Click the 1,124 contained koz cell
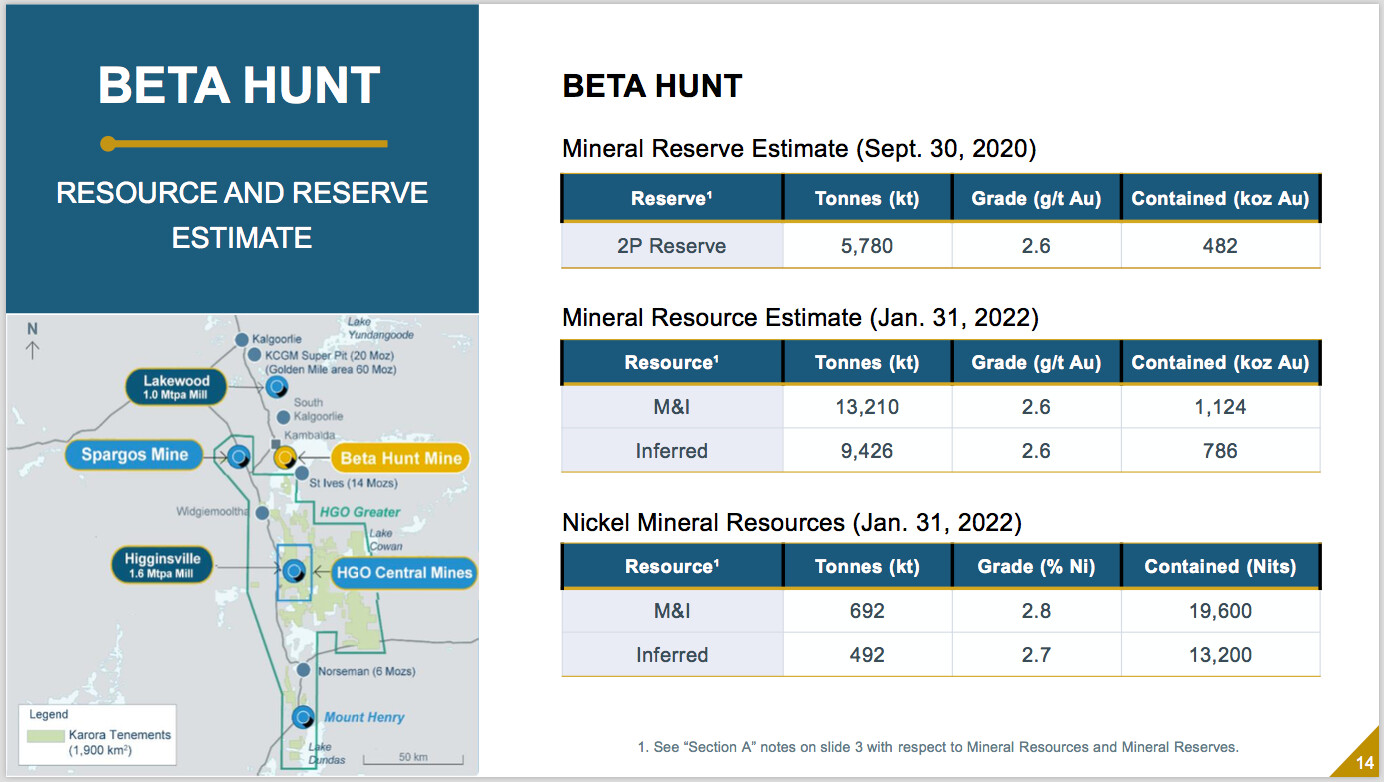 click(1220, 407)
